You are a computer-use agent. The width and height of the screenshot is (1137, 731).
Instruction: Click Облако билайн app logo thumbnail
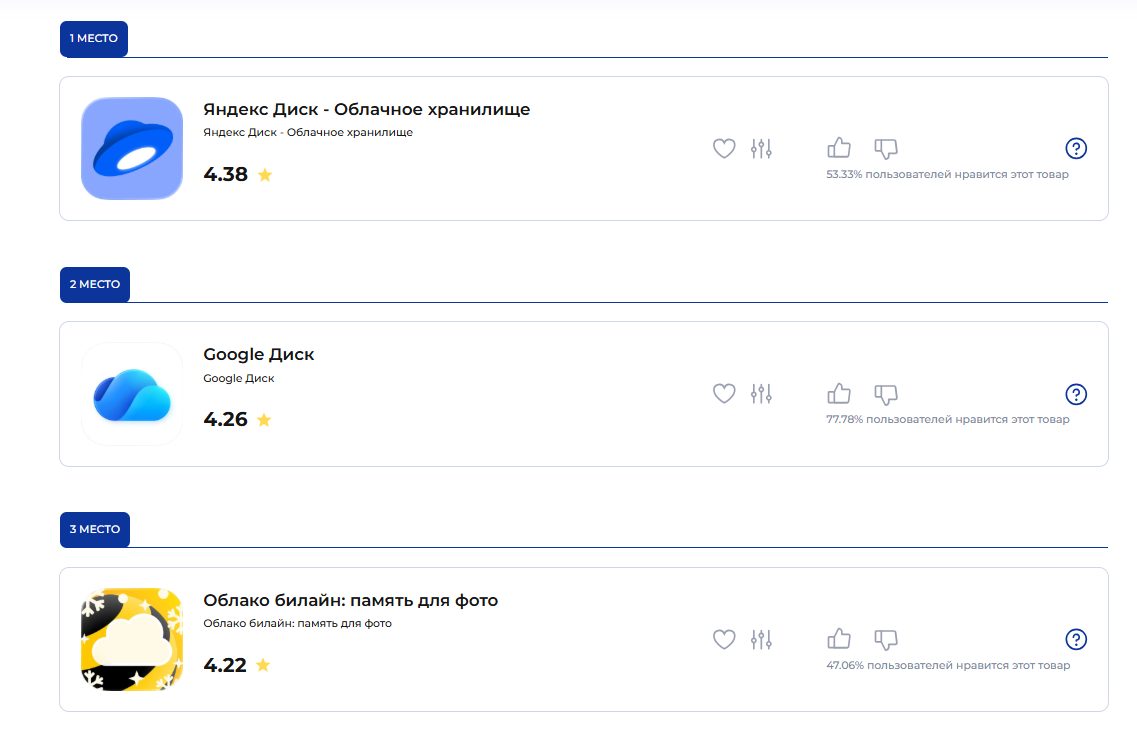[x=132, y=639]
